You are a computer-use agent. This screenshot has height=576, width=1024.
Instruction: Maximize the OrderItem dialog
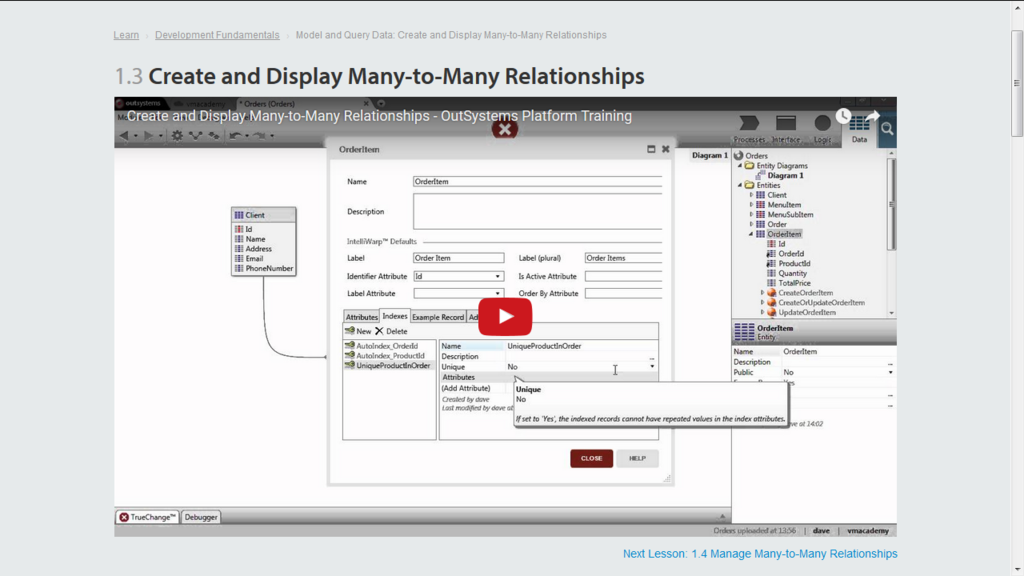pyautogui.click(x=651, y=149)
